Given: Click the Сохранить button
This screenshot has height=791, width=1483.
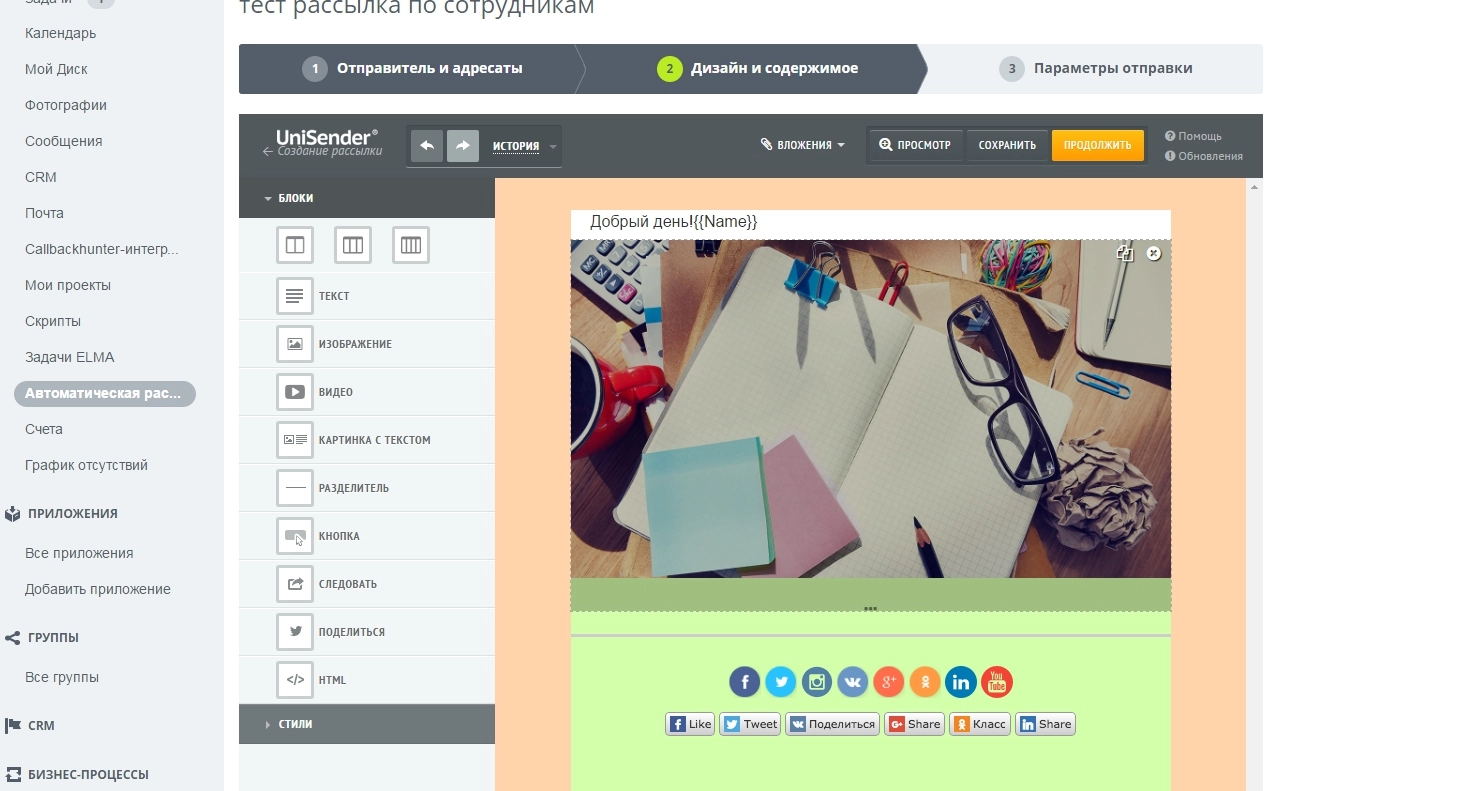Looking at the screenshot, I should point(1007,145).
